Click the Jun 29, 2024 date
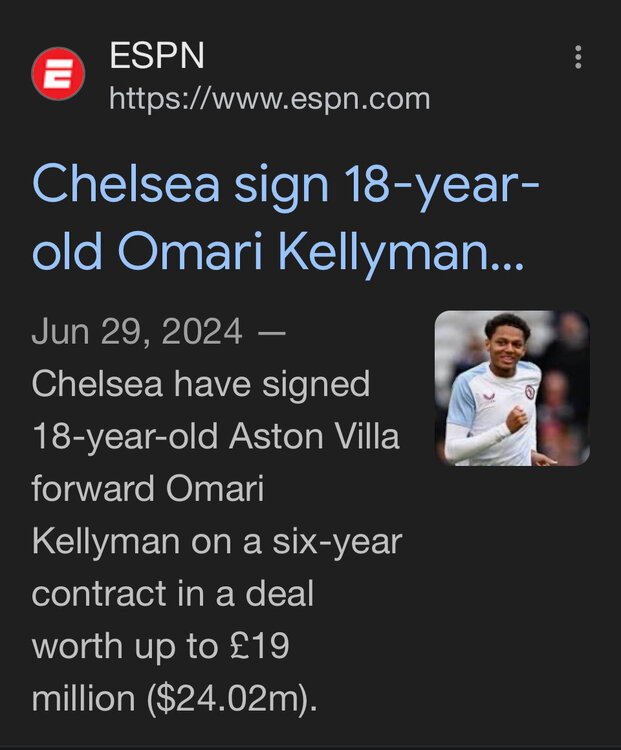This screenshot has width=621, height=750. click(x=137, y=331)
